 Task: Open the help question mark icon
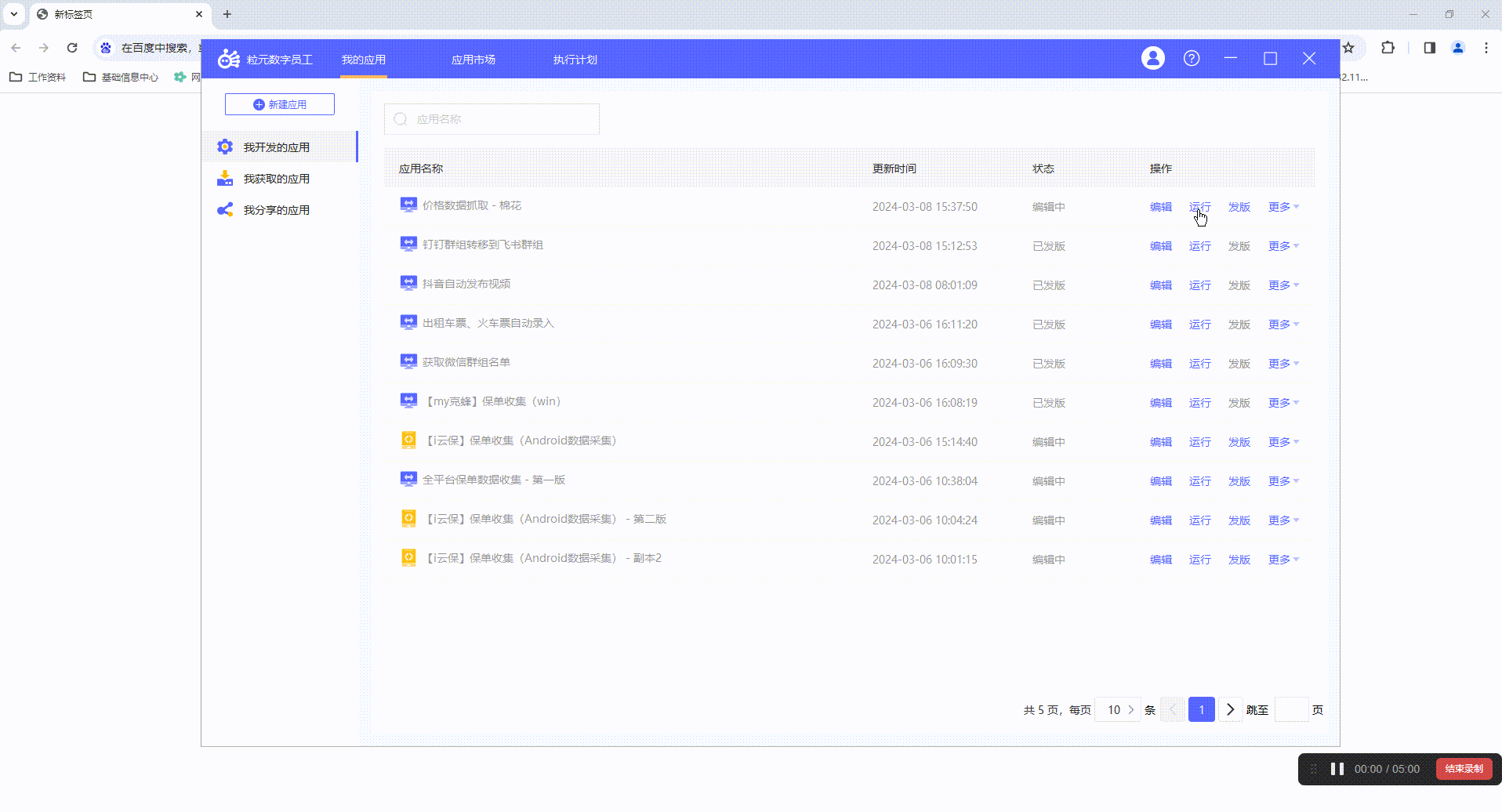tap(1192, 58)
